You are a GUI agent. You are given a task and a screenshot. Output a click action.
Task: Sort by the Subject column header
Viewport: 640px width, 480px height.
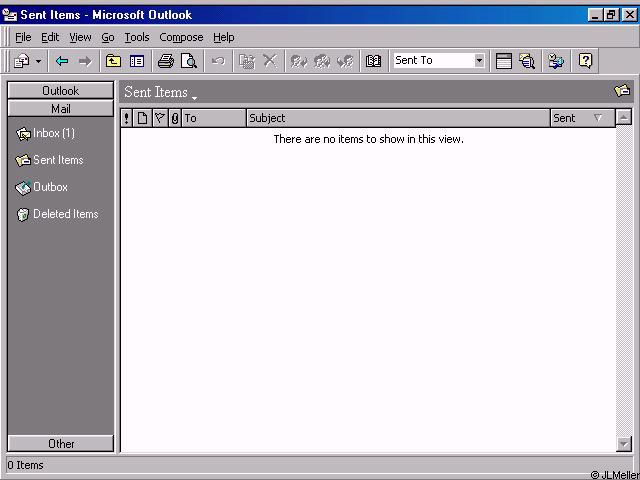pyautogui.click(x=398, y=118)
